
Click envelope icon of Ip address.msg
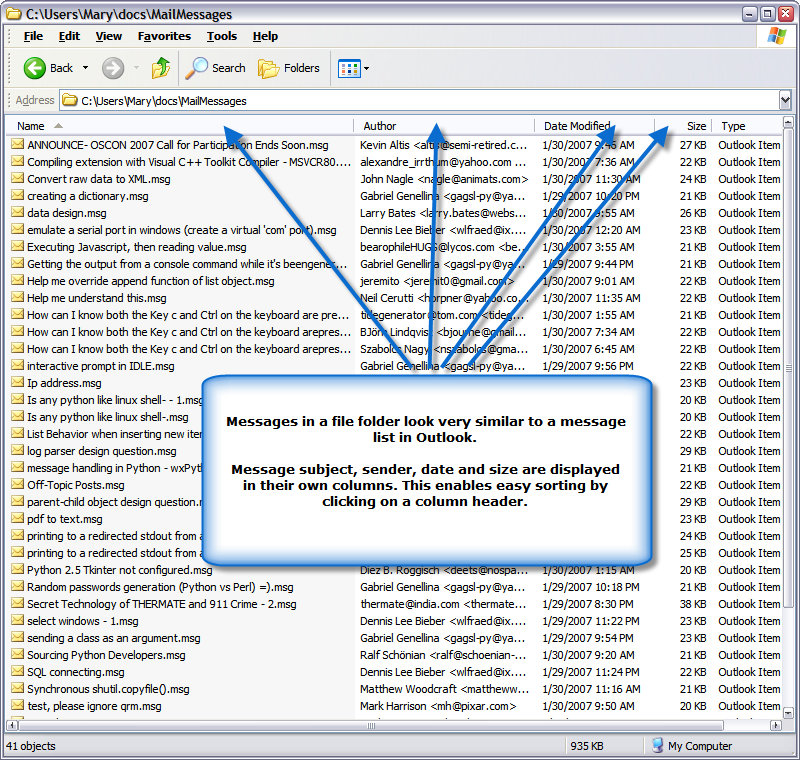18,383
